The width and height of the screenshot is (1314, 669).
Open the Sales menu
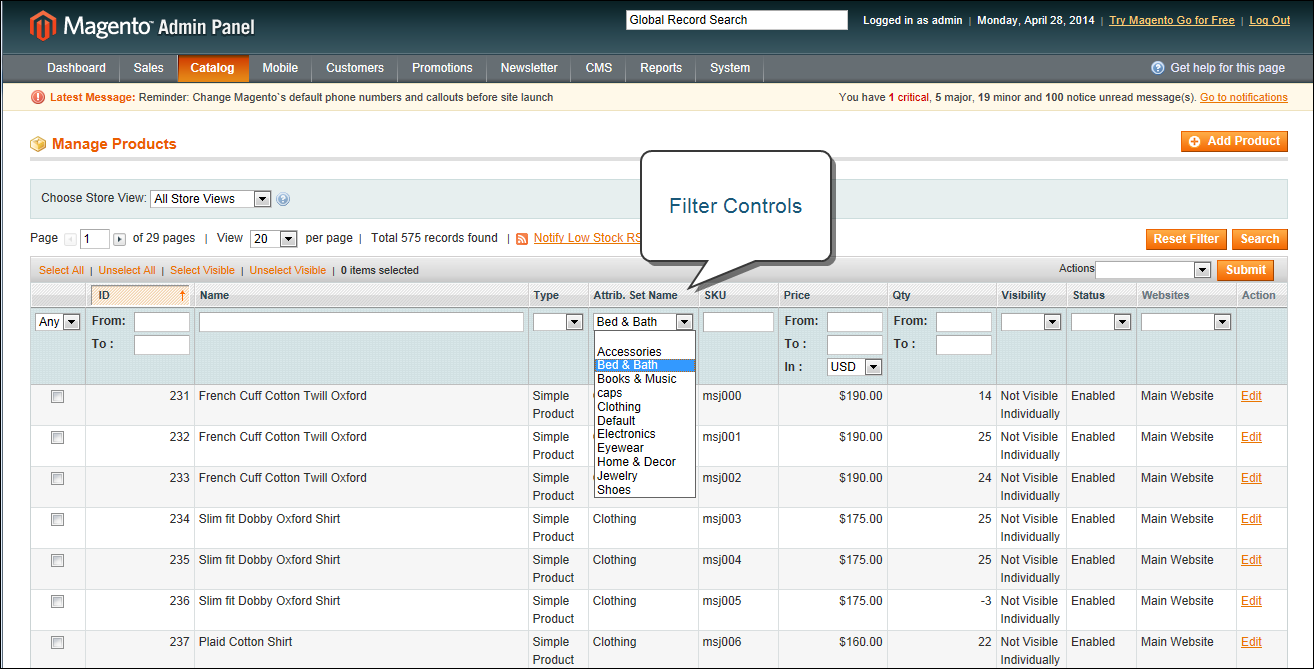click(148, 68)
